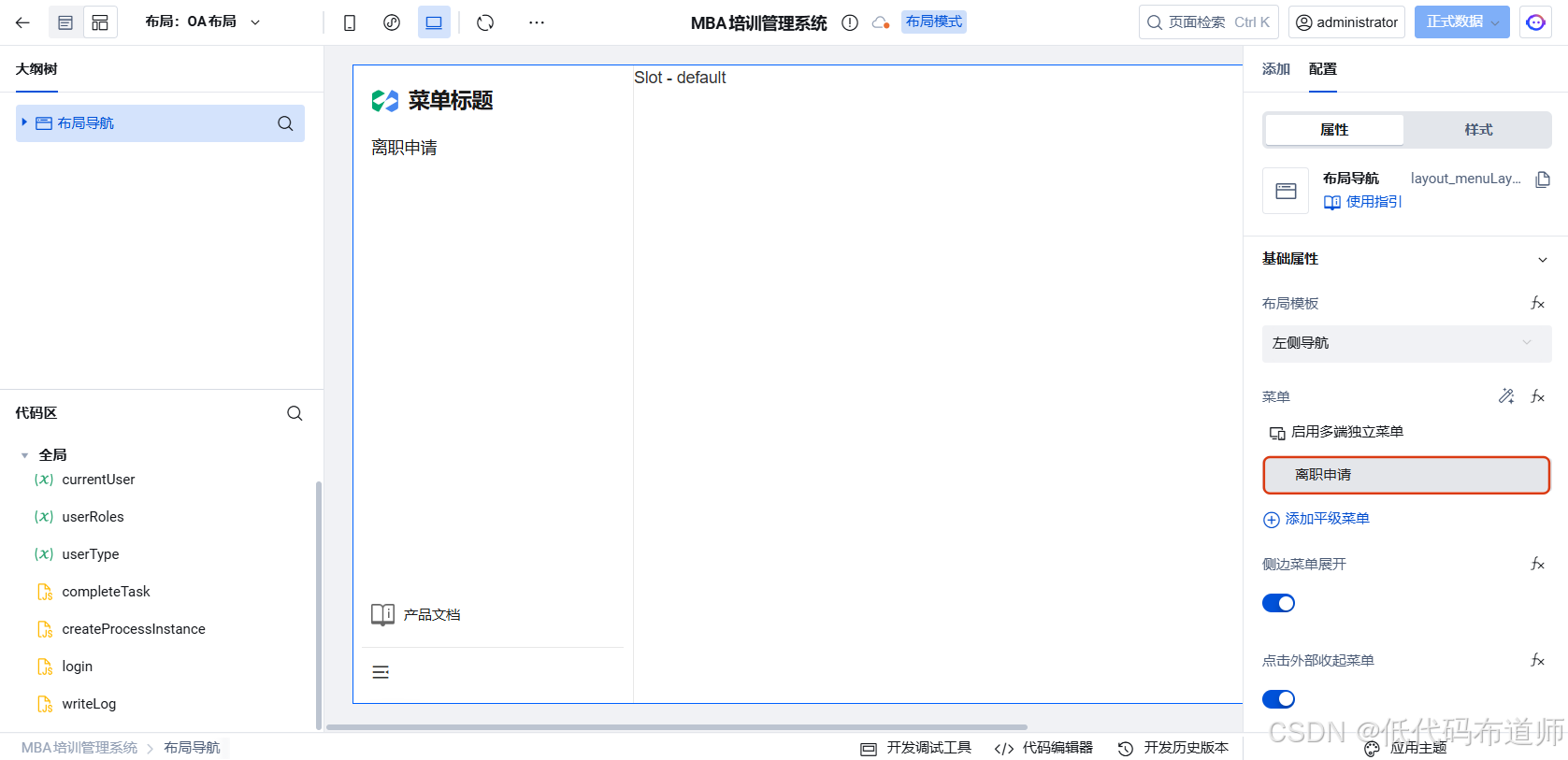Search the outline tree
Screen dimensions: 1568x760
click(x=285, y=123)
